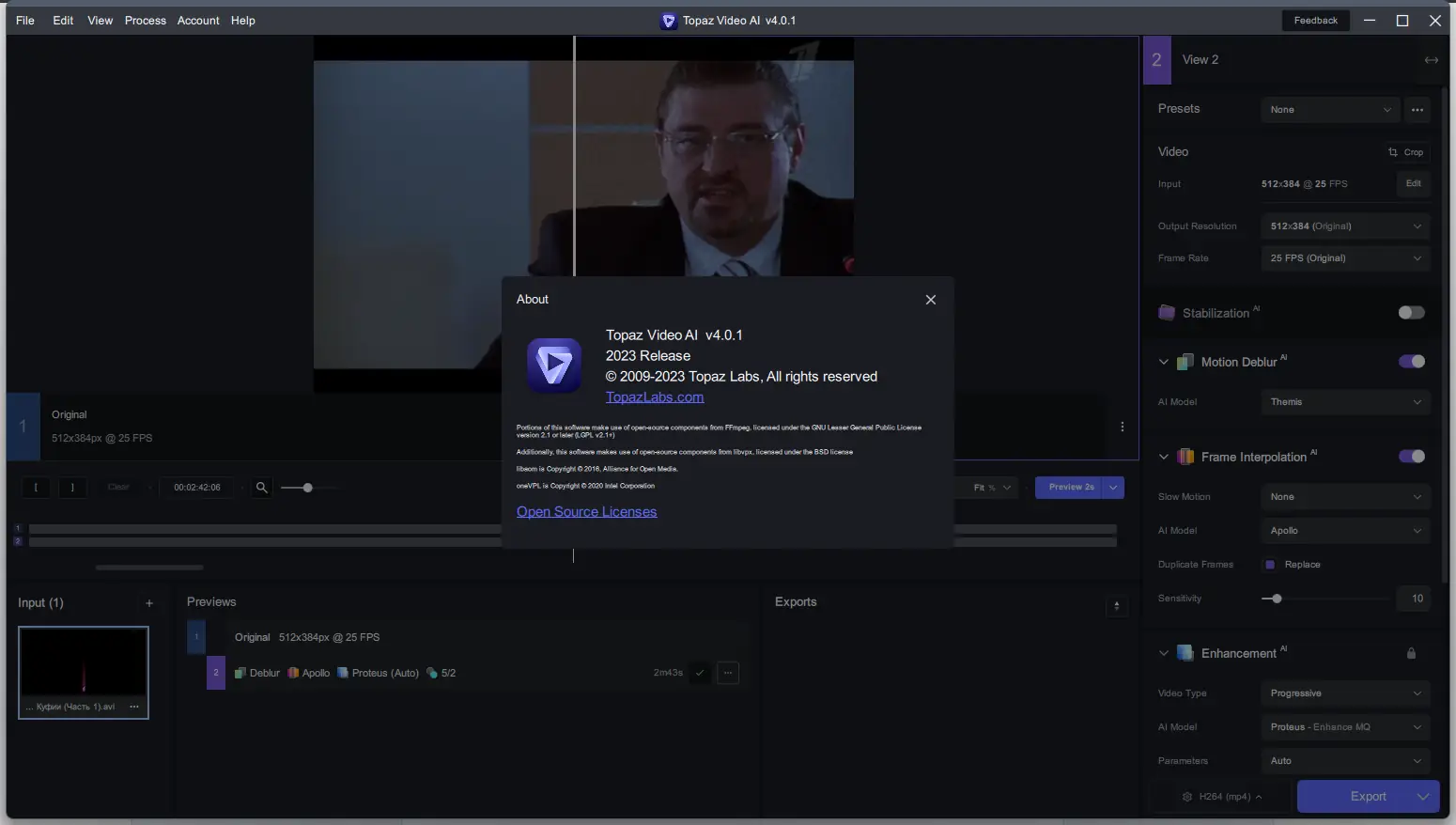Open the Open Source Licenses link
Image resolution: width=1456 pixels, height=825 pixels.
587,512
